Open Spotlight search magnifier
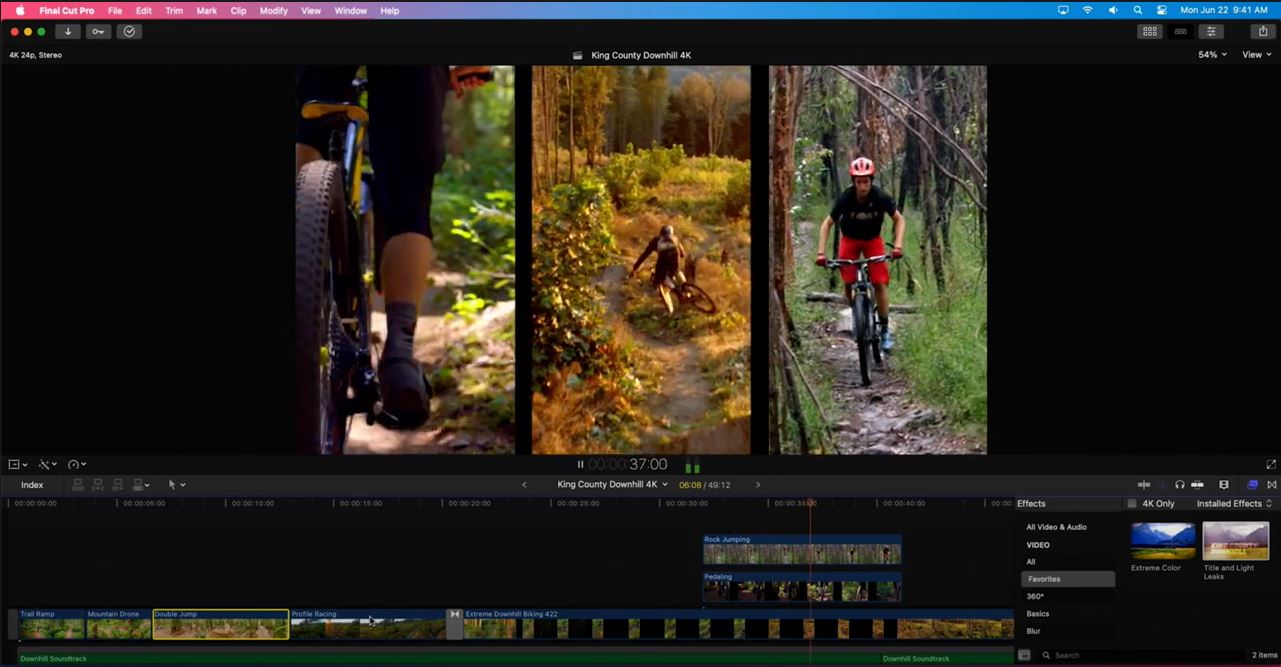The height and width of the screenshot is (667, 1281). [x=1138, y=10]
